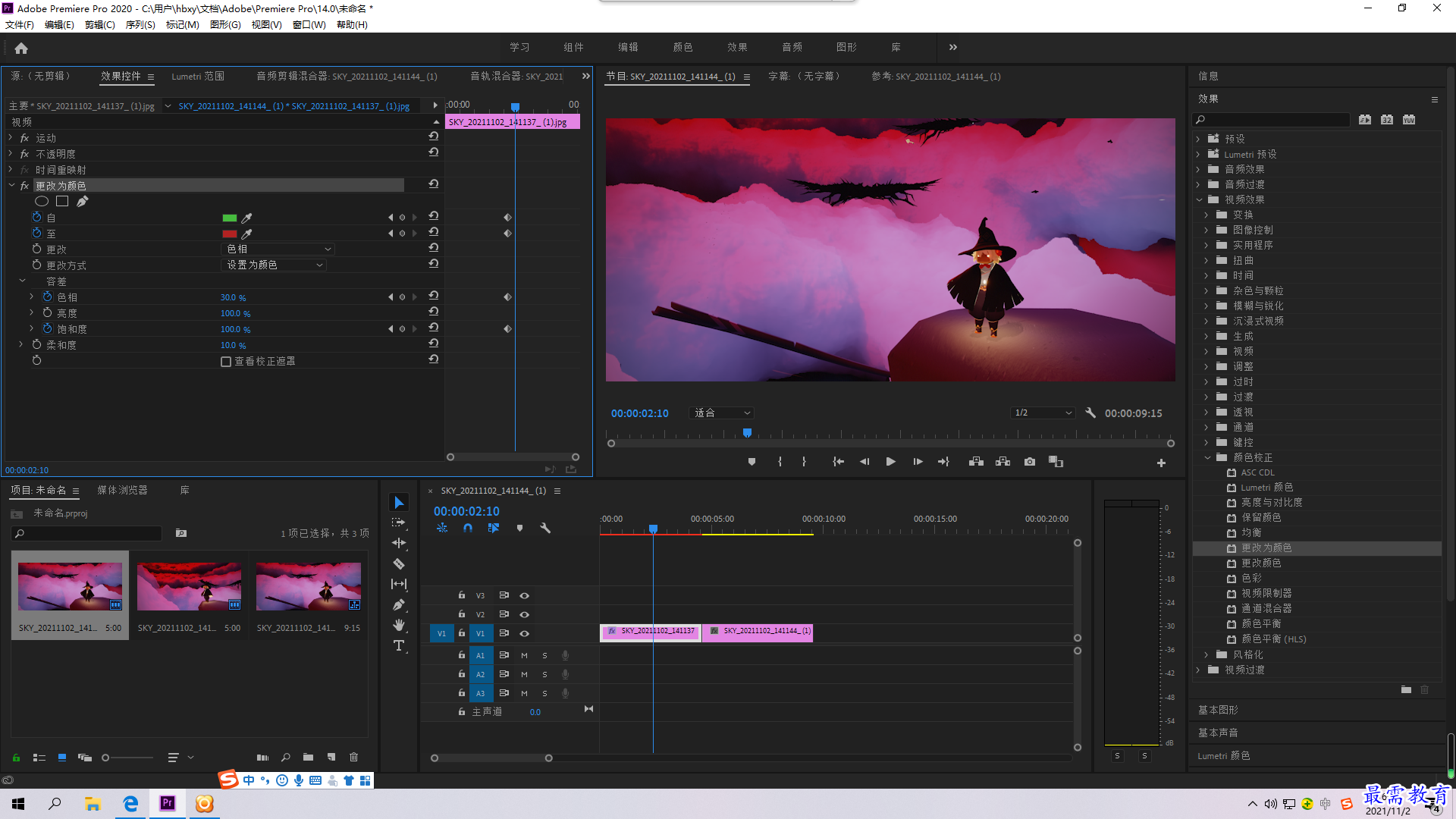This screenshot has width=1456, height=819.
Task: Switch to 媒体浏览器 tab
Action: click(x=122, y=491)
